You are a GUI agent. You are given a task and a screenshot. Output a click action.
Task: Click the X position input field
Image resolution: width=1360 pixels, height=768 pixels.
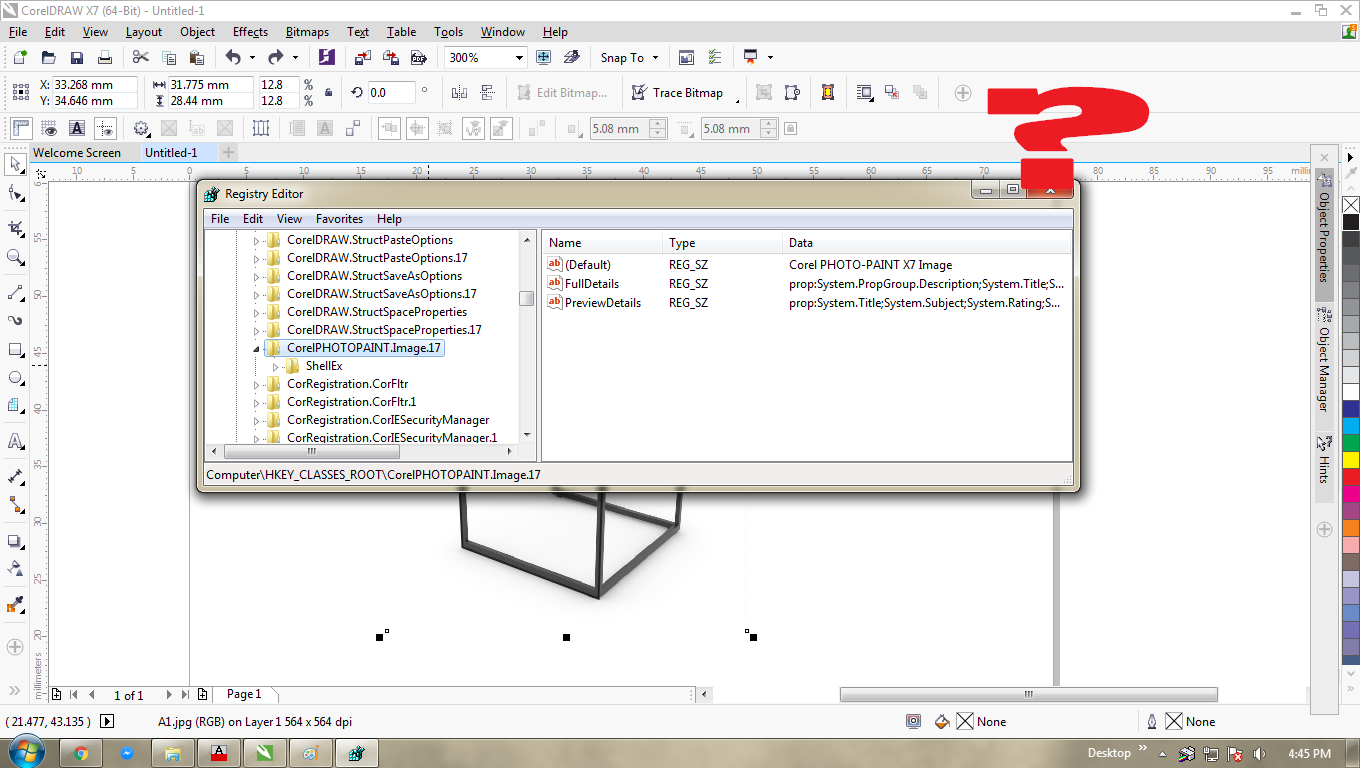pos(95,85)
